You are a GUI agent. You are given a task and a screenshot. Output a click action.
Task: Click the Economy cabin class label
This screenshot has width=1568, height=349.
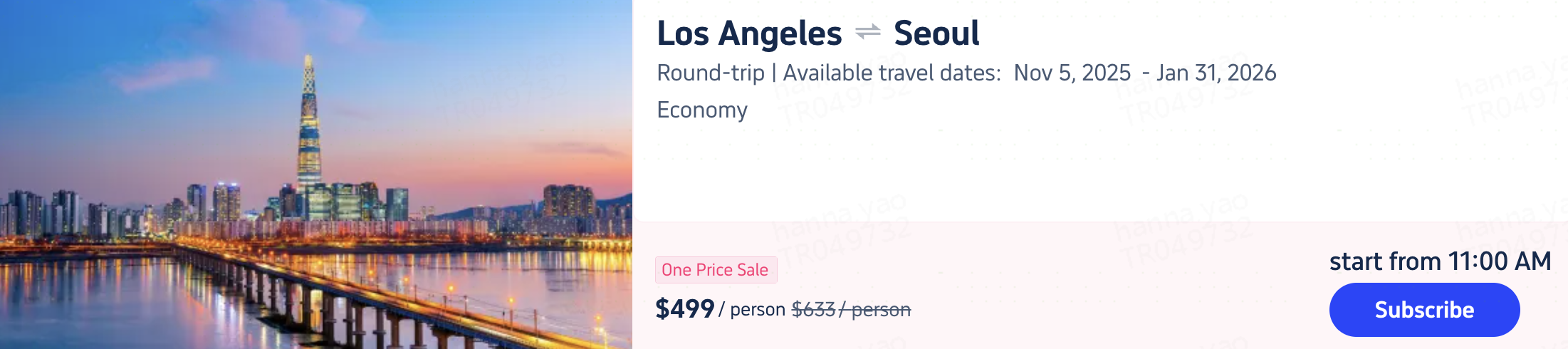[701, 110]
